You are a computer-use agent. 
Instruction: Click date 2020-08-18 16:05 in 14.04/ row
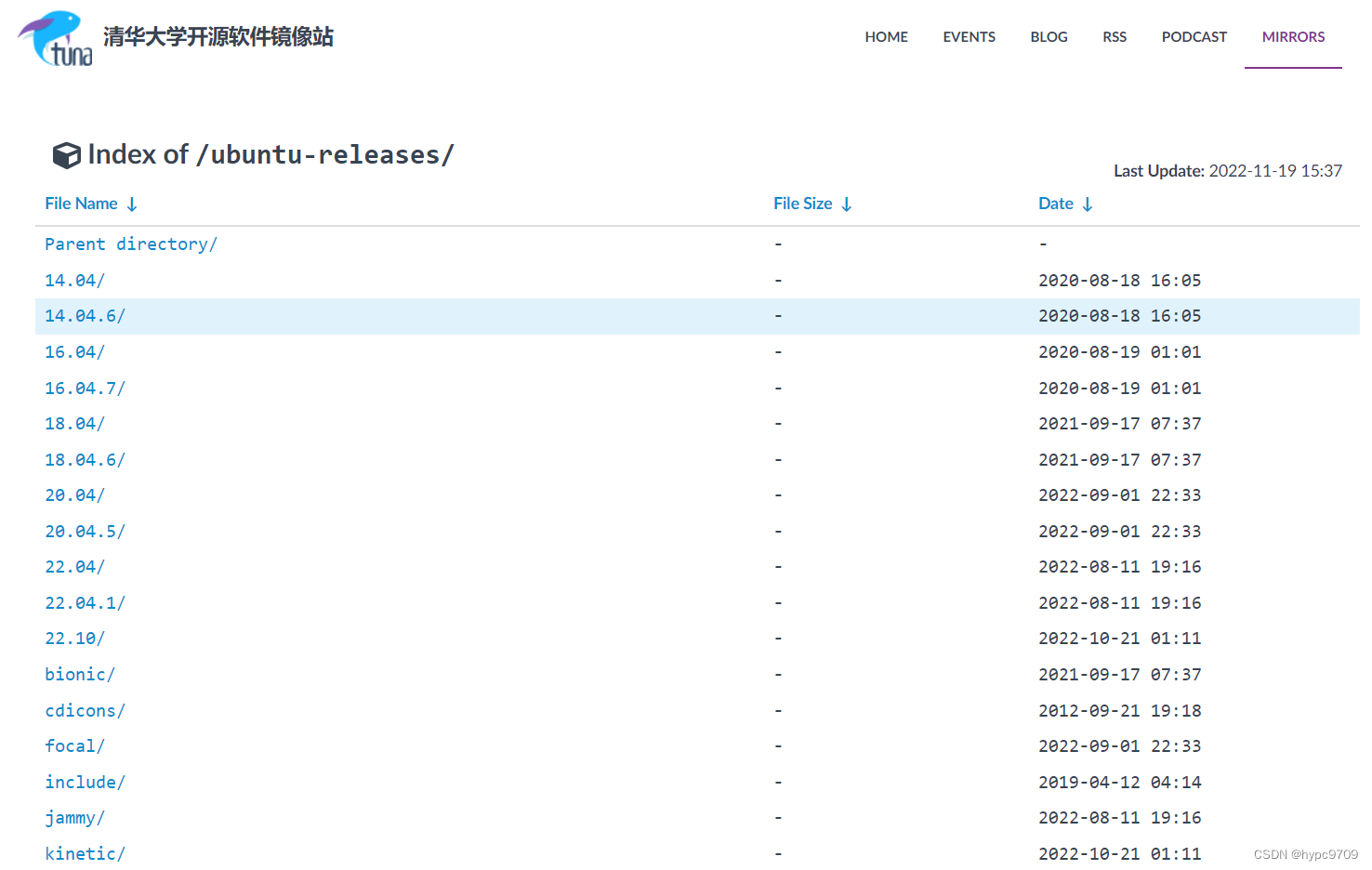tap(1119, 280)
